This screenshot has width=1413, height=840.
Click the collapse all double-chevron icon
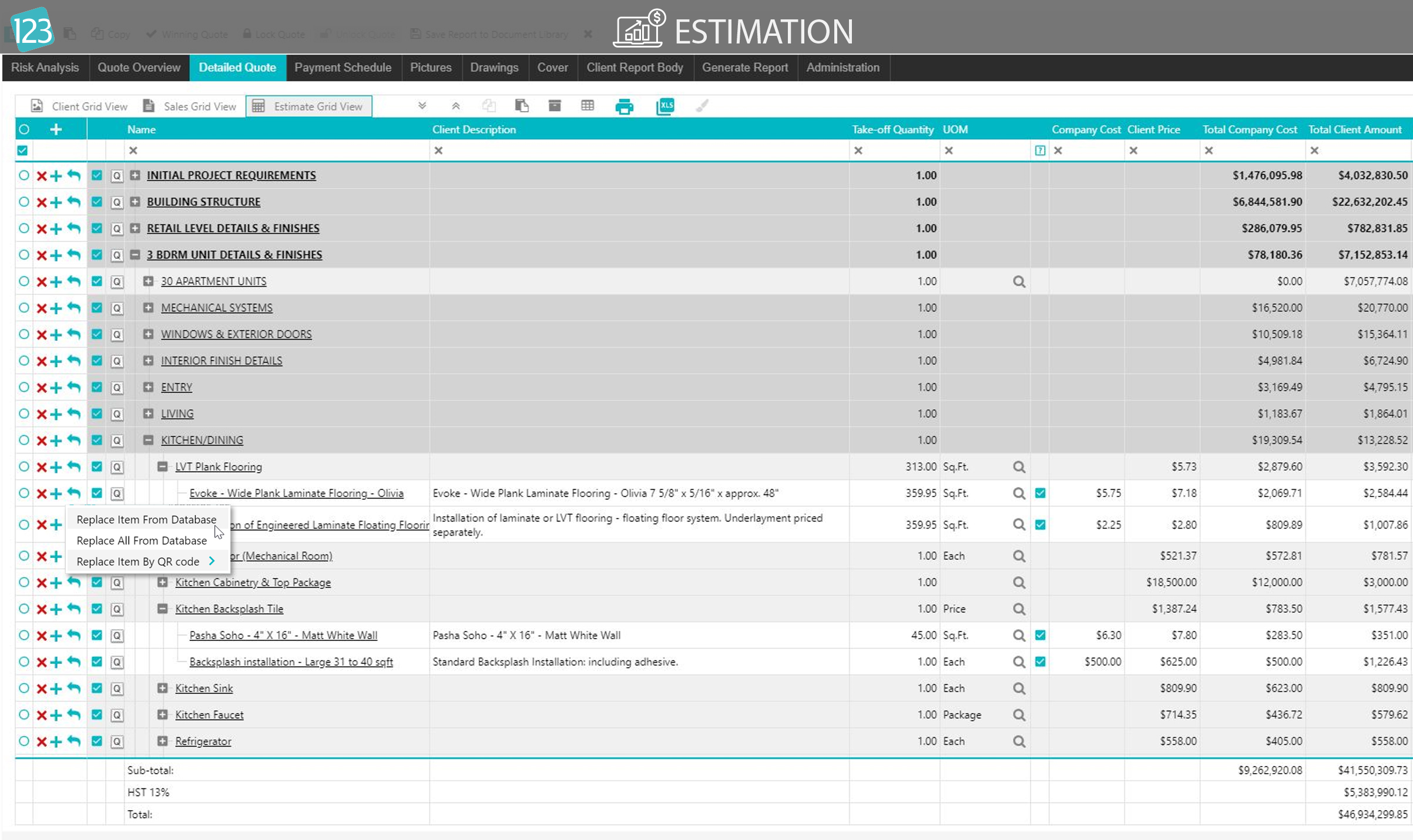click(x=455, y=106)
